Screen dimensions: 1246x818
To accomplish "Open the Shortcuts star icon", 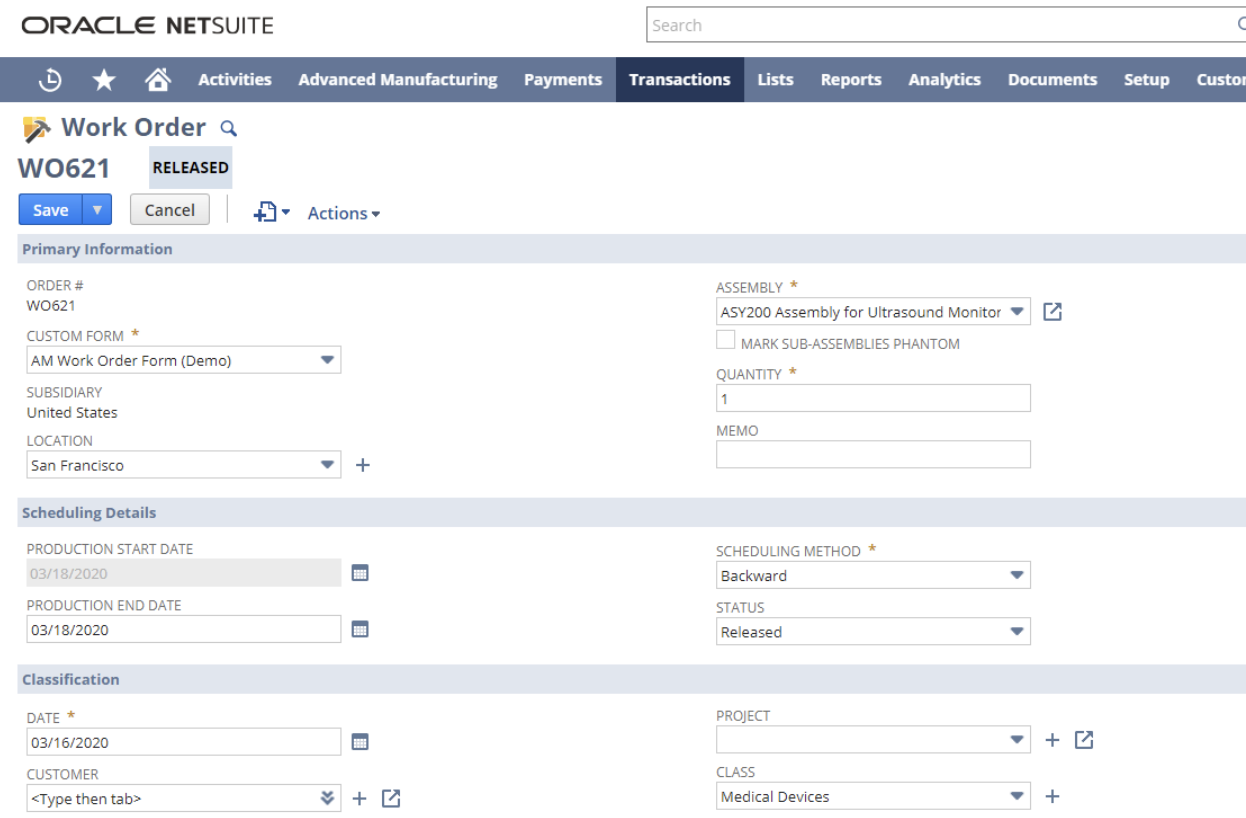I will point(104,81).
